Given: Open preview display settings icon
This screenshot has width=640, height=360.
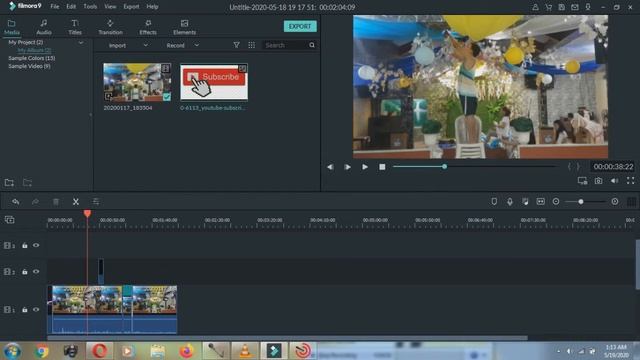Looking at the screenshot, I should point(582,181).
